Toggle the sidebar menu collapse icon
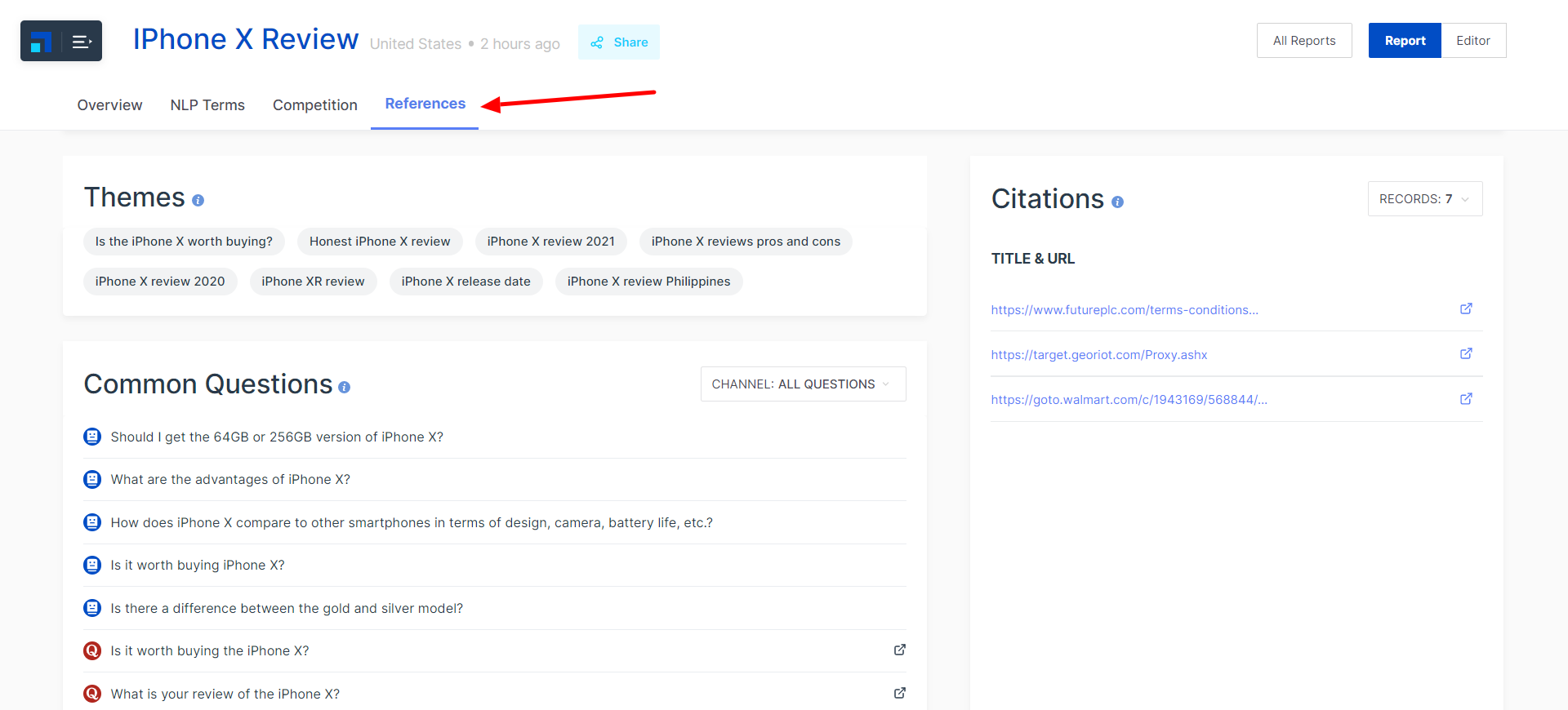This screenshot has width=1568, height=710. click(x=82, y=42)
